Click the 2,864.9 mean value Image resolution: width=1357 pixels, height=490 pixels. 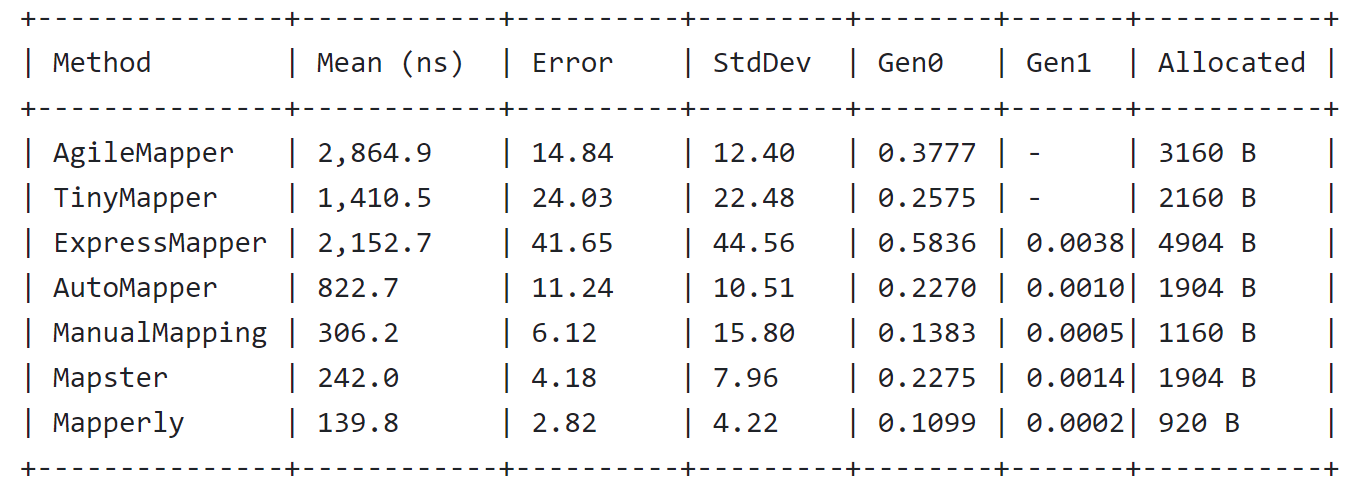374,154
